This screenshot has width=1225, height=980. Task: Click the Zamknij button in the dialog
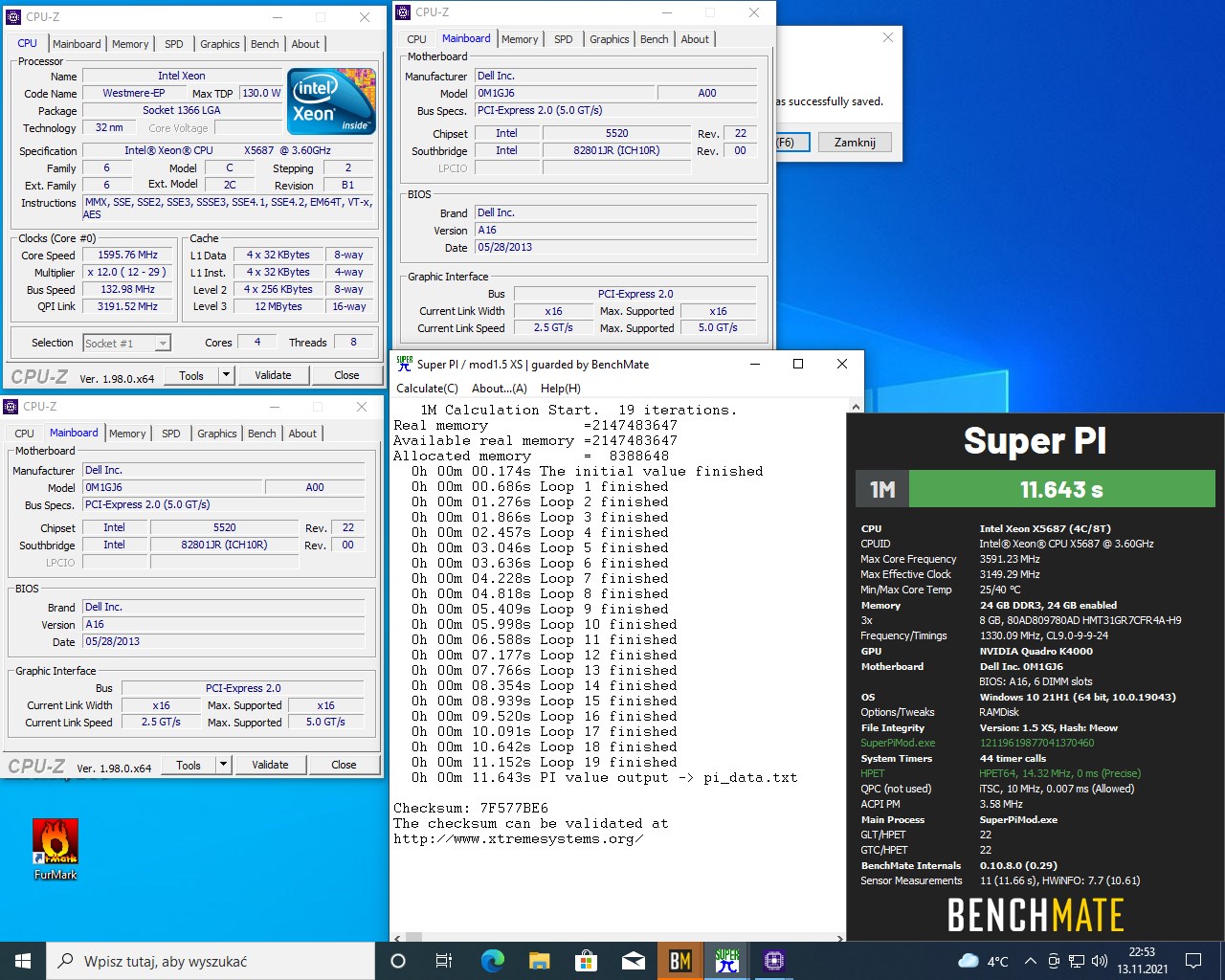(x=855, y=142)
